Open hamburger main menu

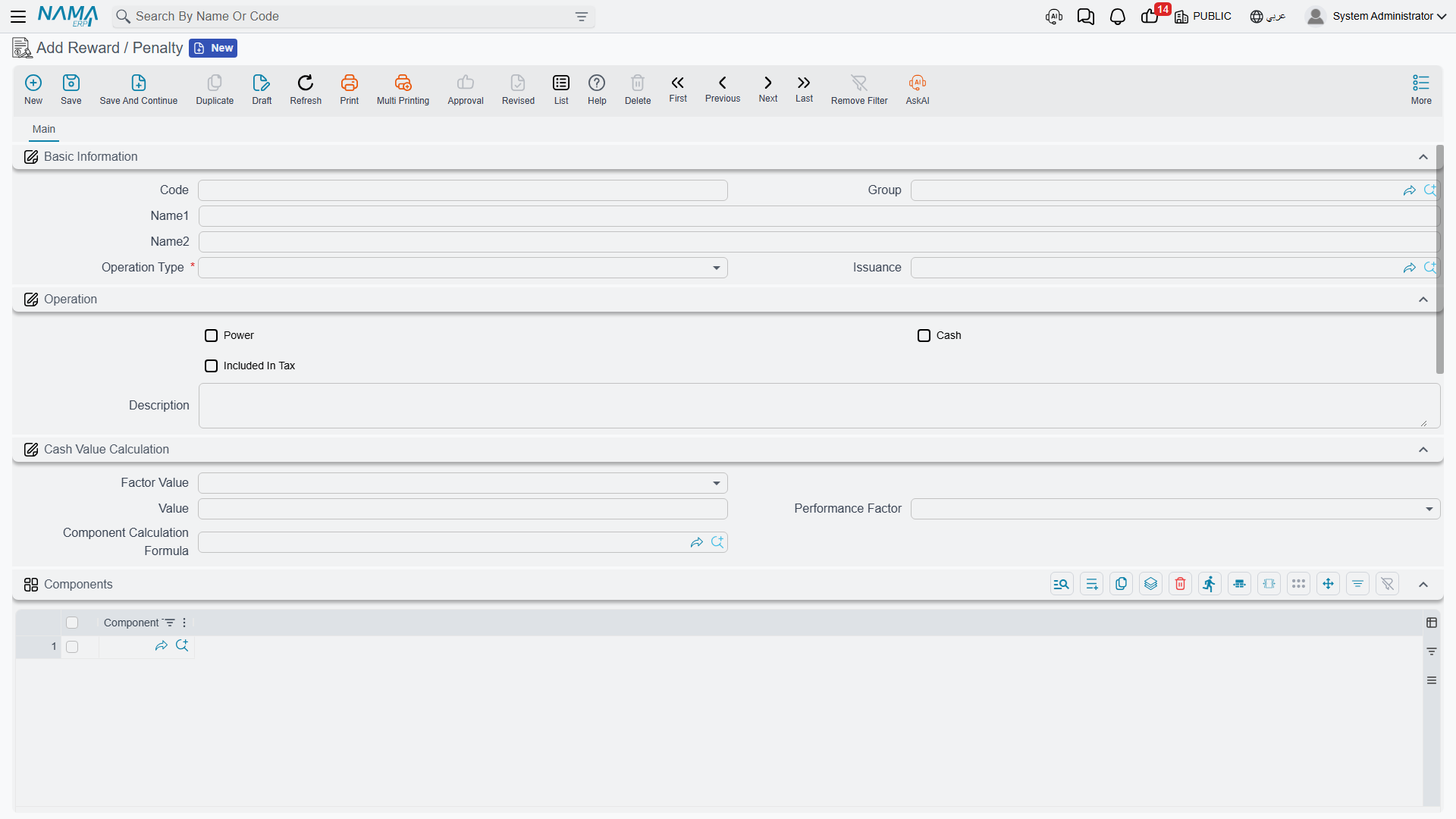18,16
